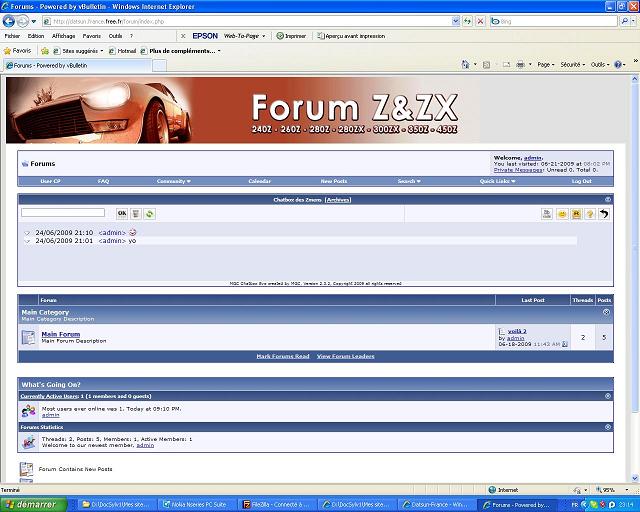Click the Mark Forums Read link
Image resolution: width=640 pixels, height=512 pixels.
coord(282,356)
